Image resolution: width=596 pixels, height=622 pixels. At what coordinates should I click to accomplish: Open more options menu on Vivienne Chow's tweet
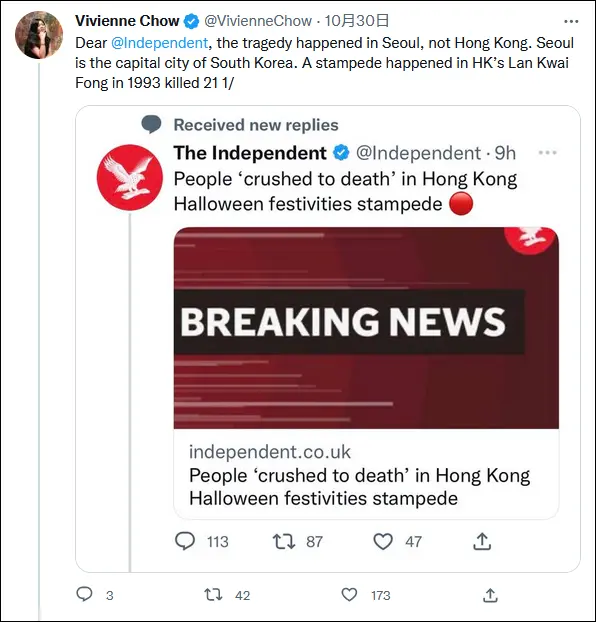click(571, 21)
